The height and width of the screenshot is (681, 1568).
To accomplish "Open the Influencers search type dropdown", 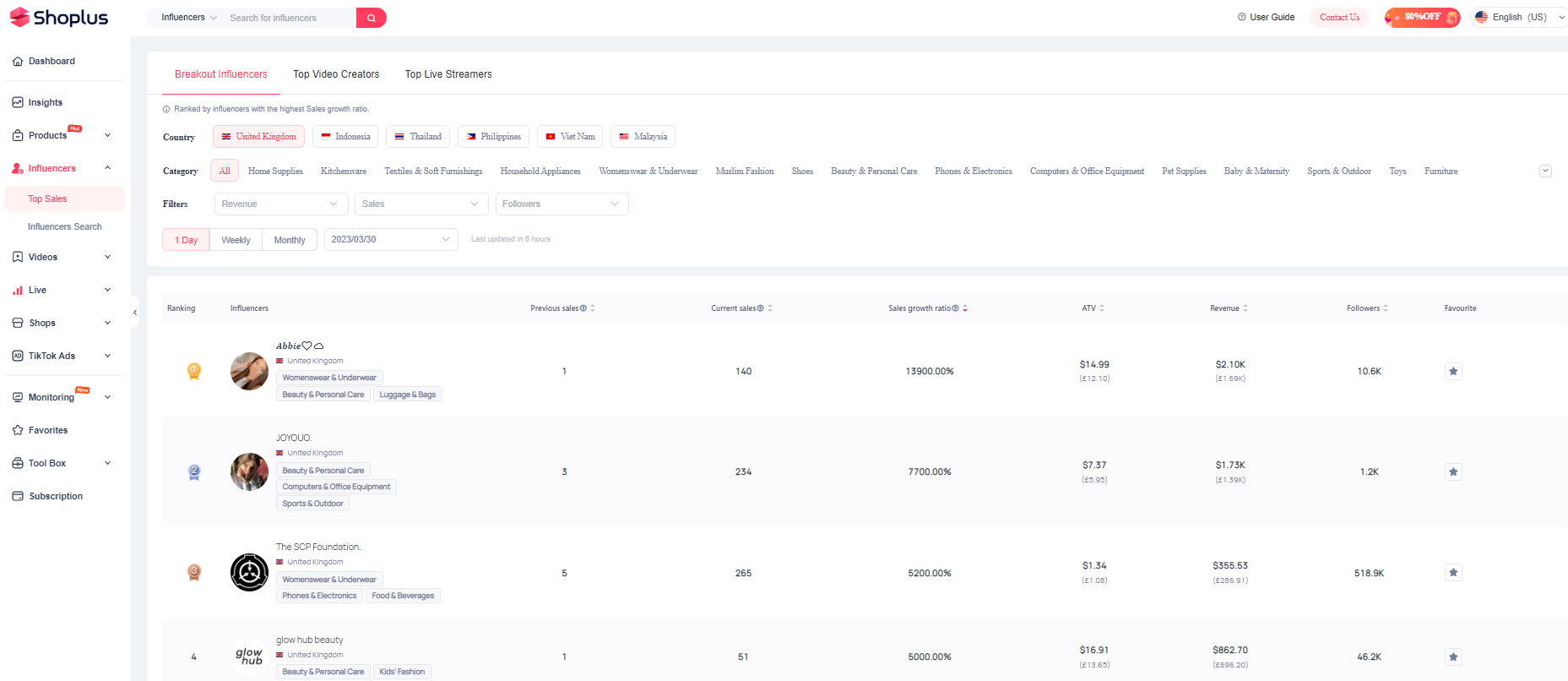I will tap(189, 17).
